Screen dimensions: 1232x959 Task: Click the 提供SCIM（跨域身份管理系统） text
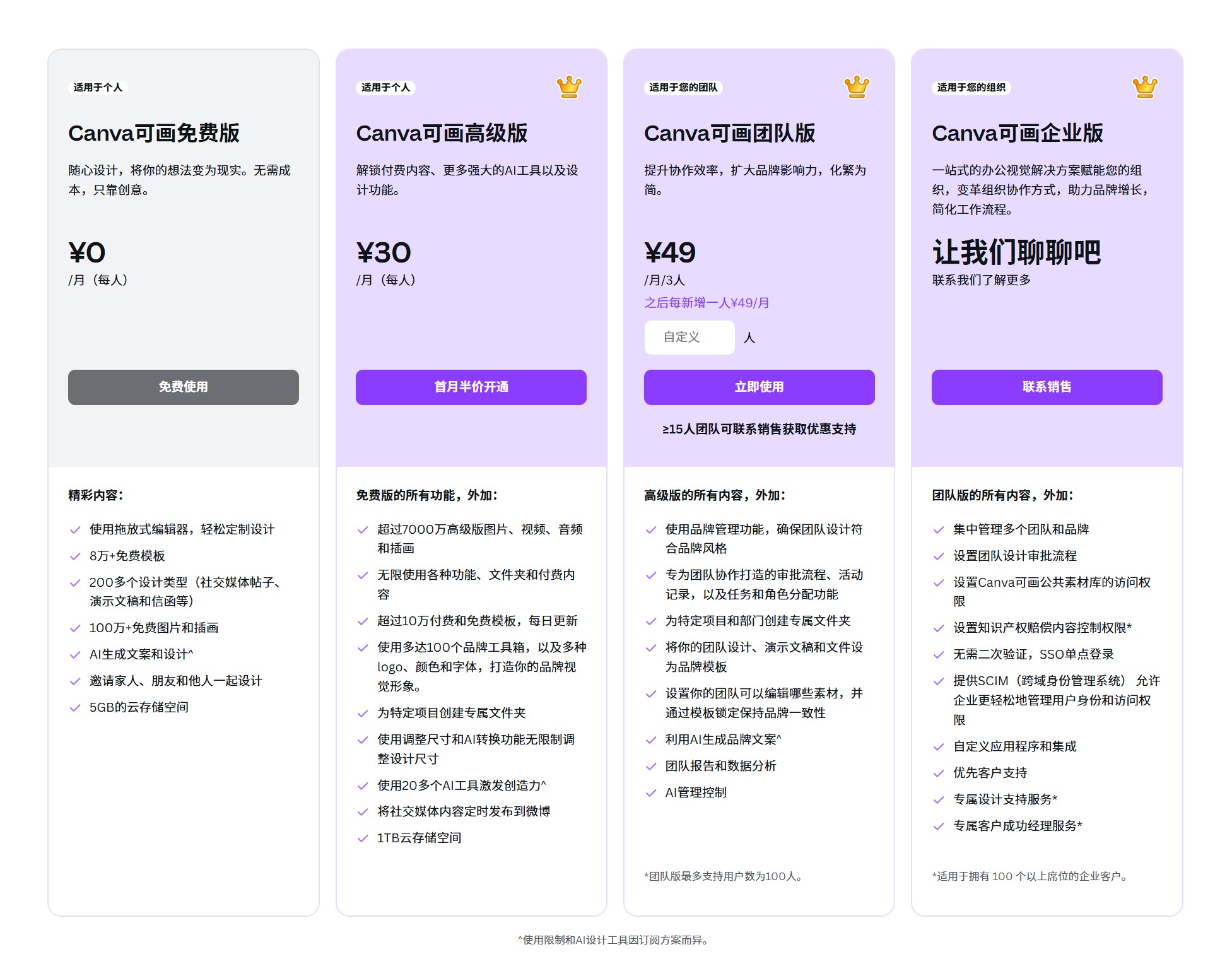(x=1057, y=700)
